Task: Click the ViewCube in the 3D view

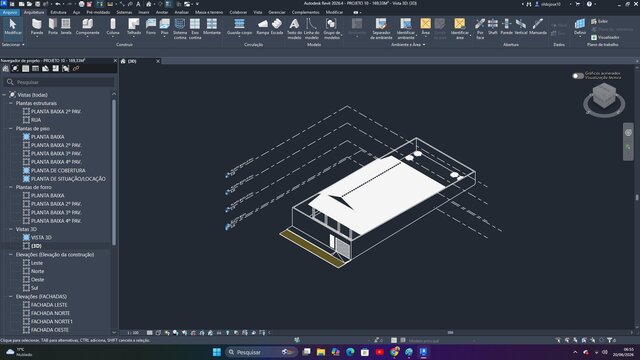Action: 604,97
